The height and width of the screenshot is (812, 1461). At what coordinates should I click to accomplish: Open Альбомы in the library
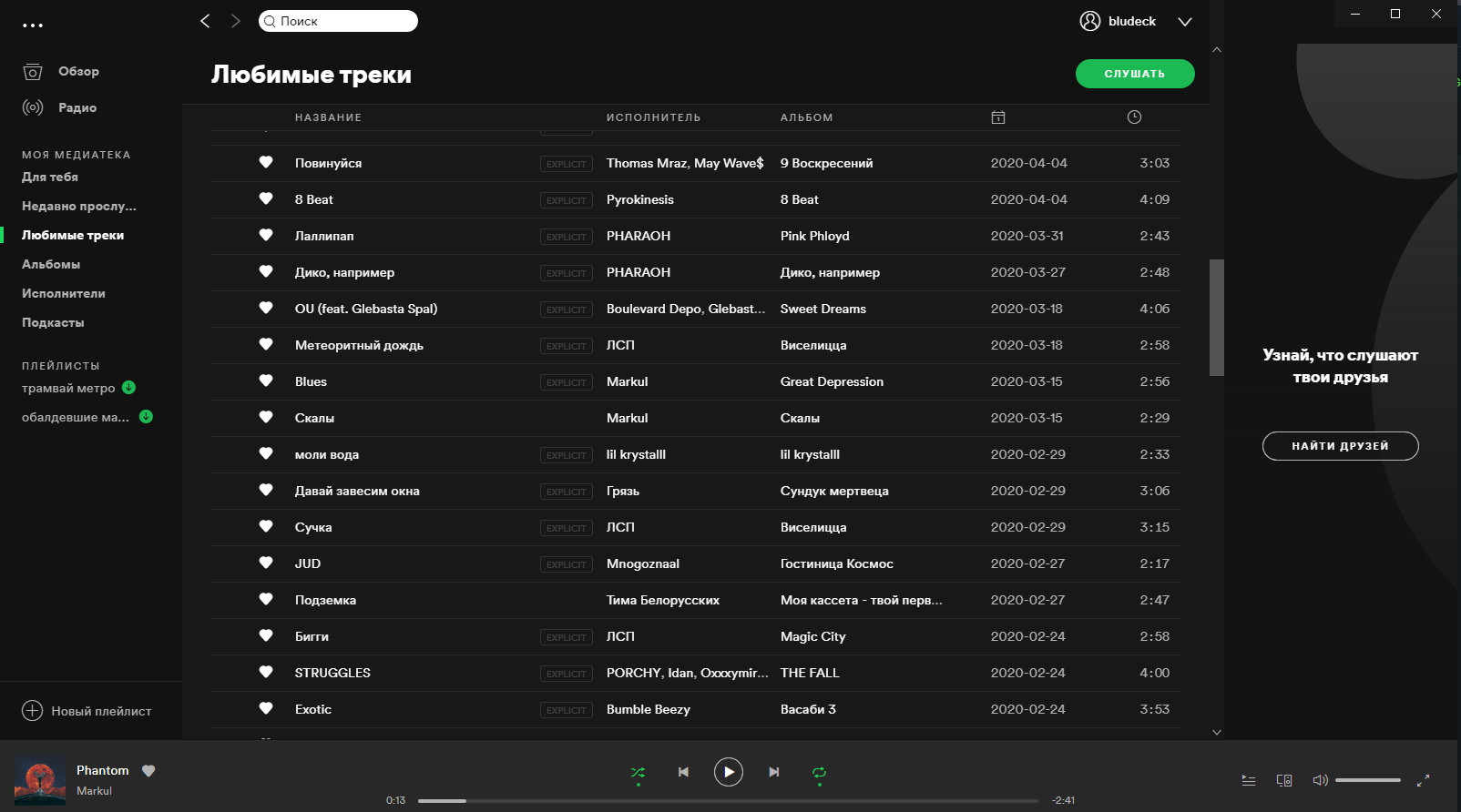click(x=51, y=264)
